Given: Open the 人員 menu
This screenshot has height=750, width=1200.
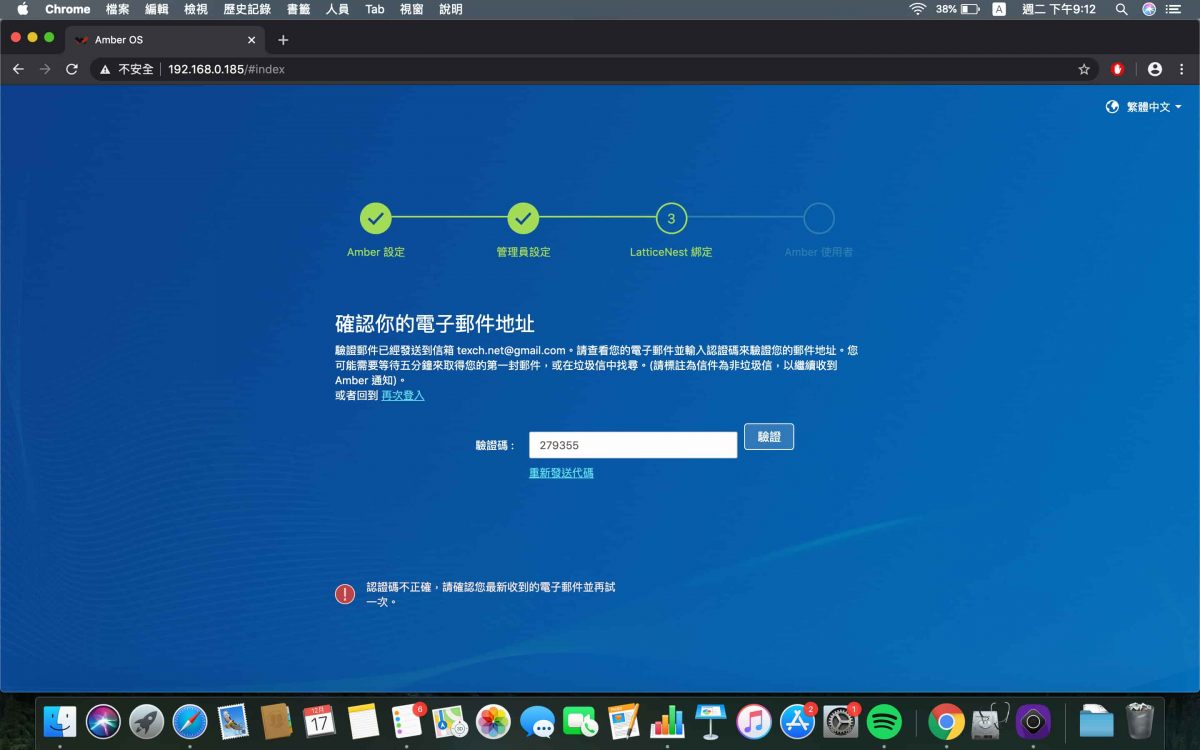Looking at the screenshot, I should pyautogui.click(x=338, y=9).
